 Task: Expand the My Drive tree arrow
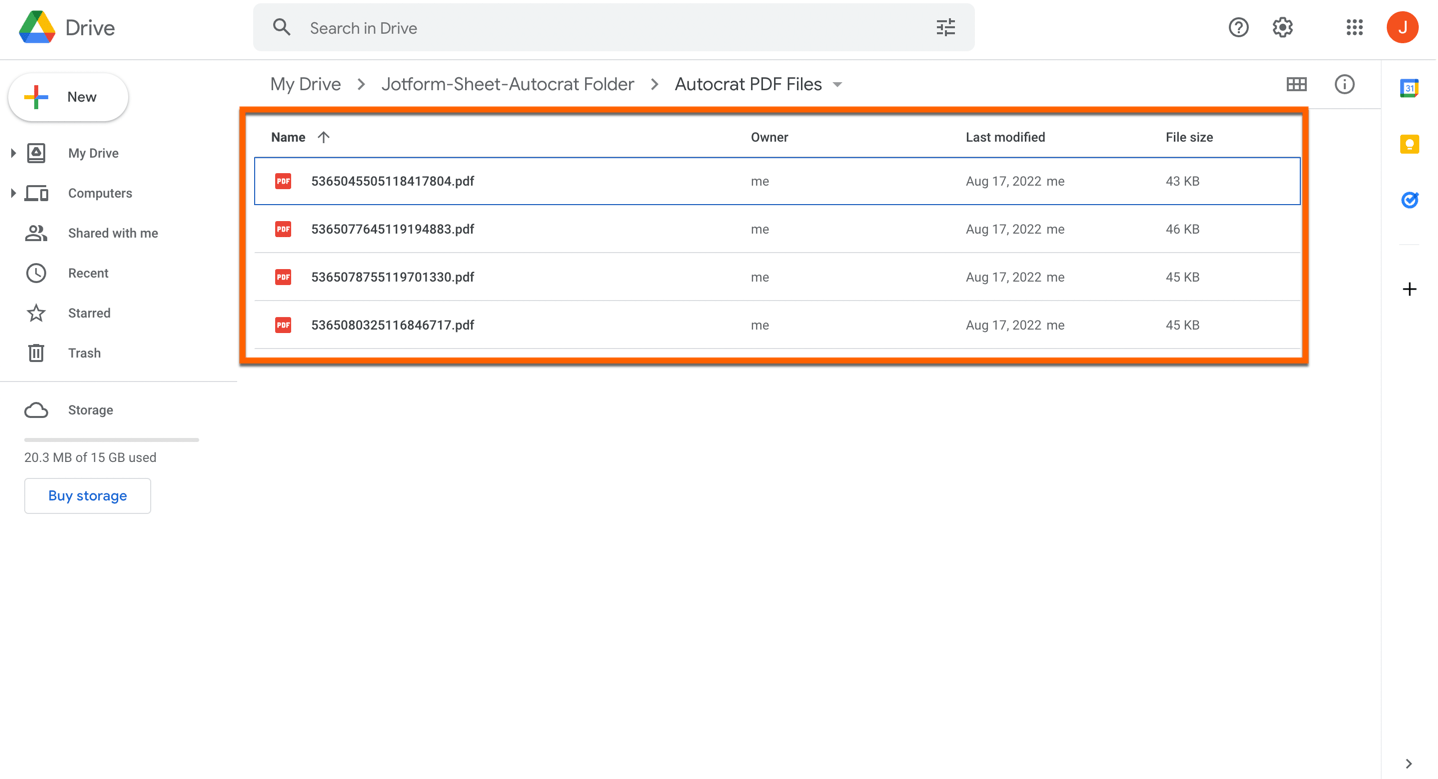(x=13, y=153)
